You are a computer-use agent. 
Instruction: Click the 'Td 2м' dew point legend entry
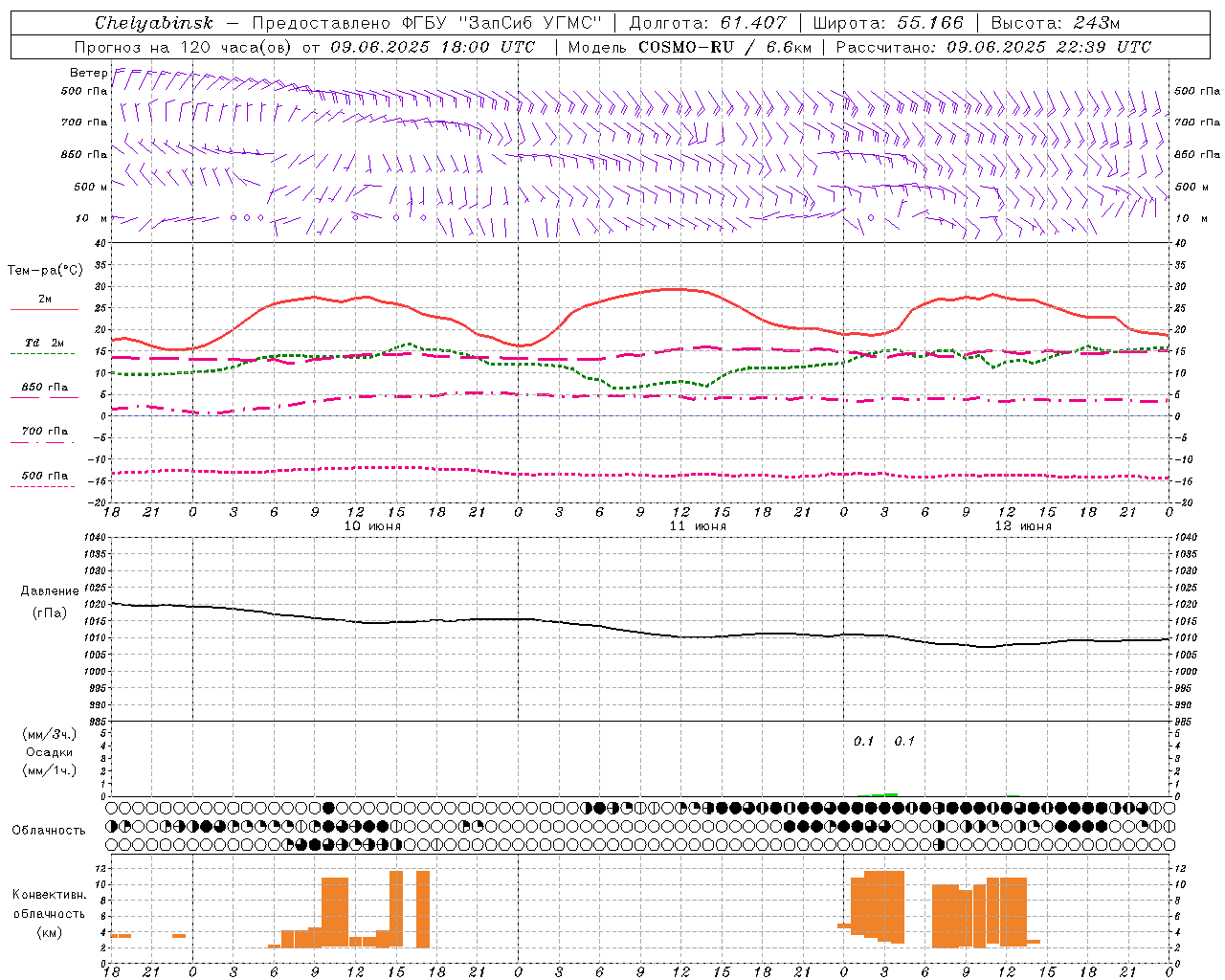pyautogui.click(x=45, y=343)
